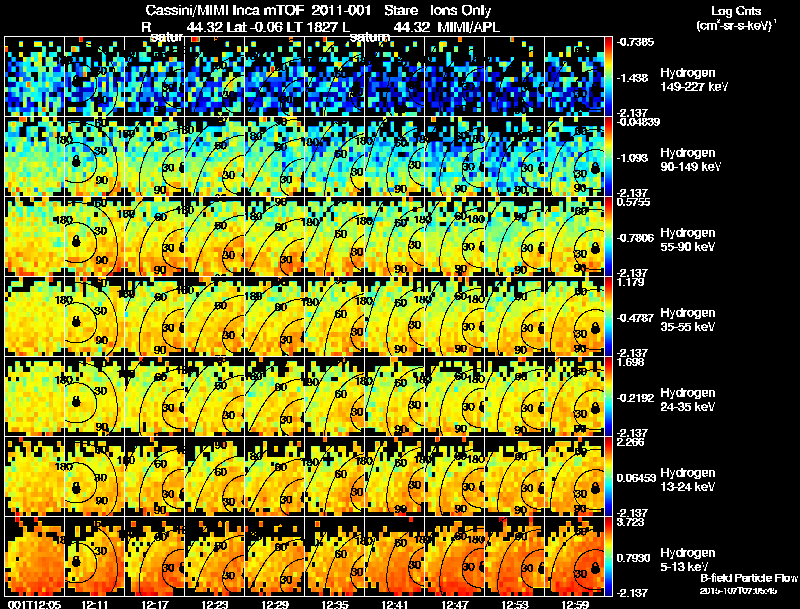Image resolution: width=800 pixels, height=609 pixels.
Task: Click the scale value '-0.7365'
Action: (635, 42)
